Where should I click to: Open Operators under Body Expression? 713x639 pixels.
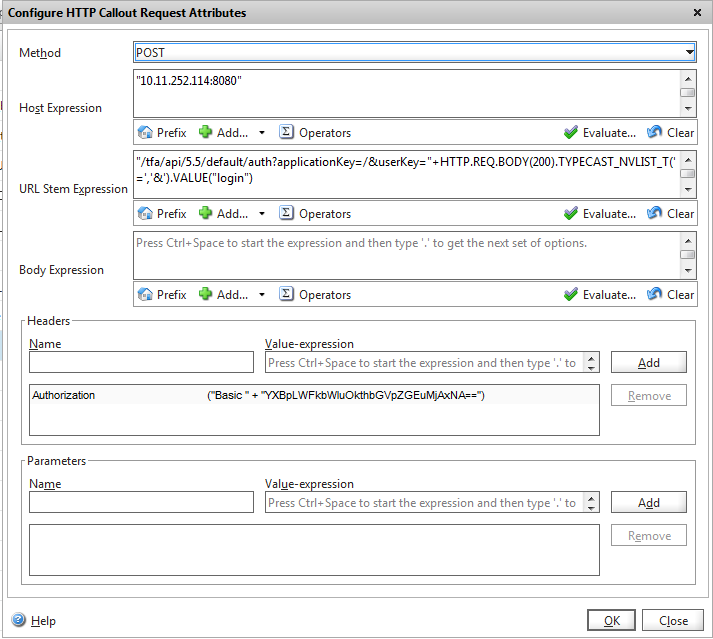(314, 294)
